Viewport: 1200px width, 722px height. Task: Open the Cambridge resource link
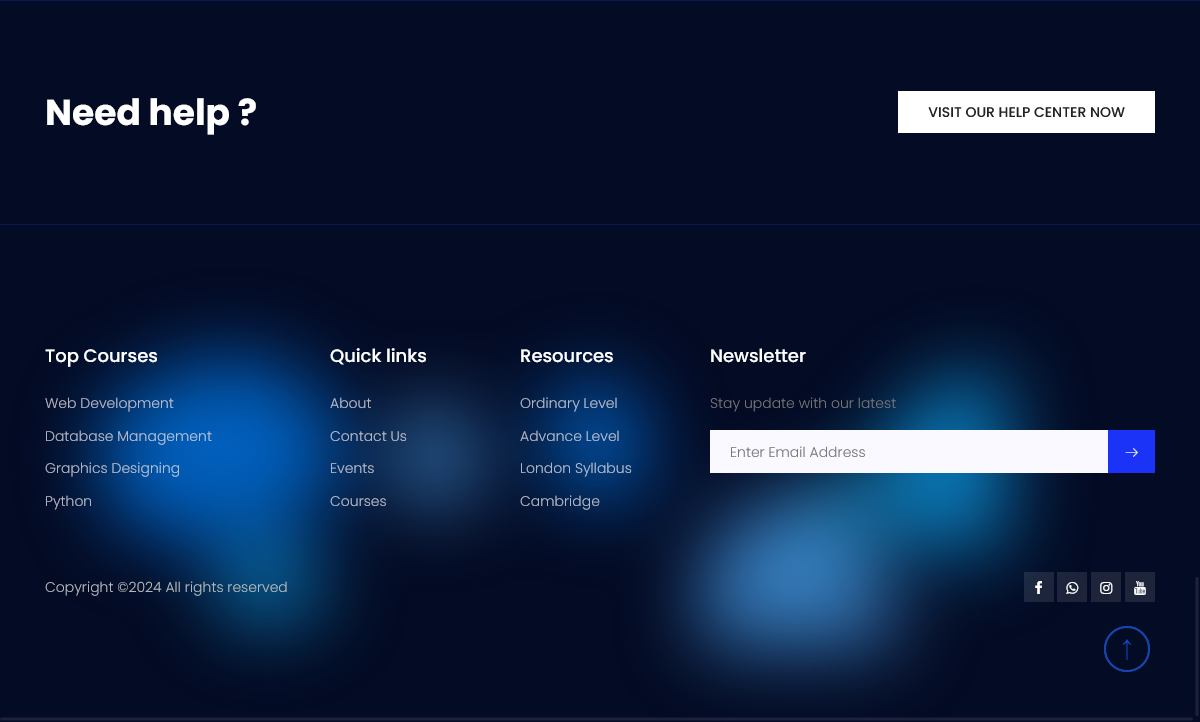pyautogui.click(x=559, y=501)
